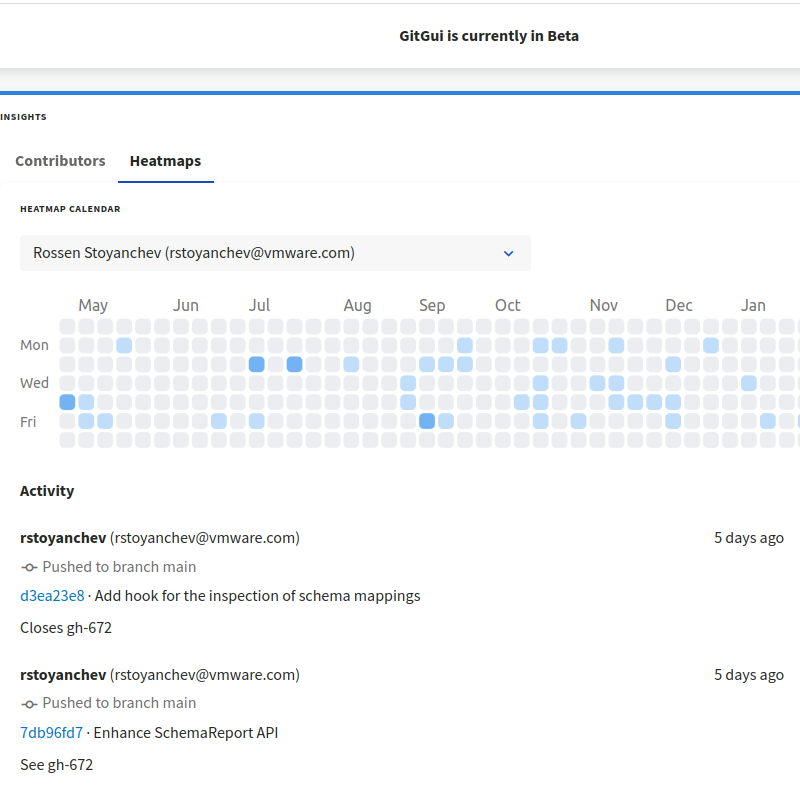Screen dimensions: 800x800
Task: Select the dark blue Thursday cell in early May
Action: tap(67, 402)
